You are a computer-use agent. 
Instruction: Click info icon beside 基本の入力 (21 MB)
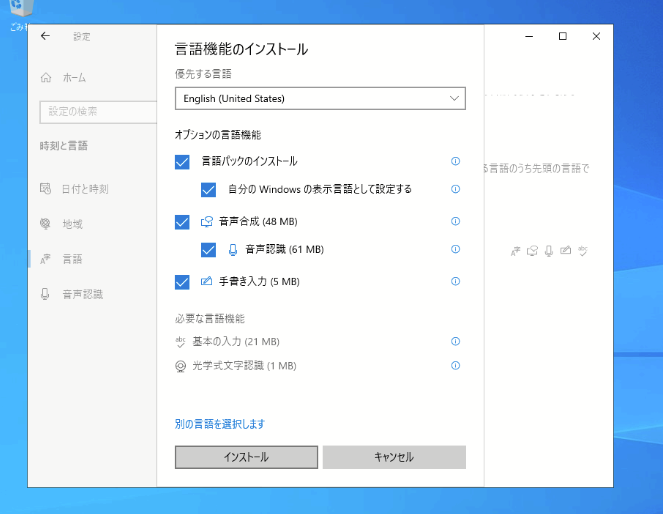455,342
